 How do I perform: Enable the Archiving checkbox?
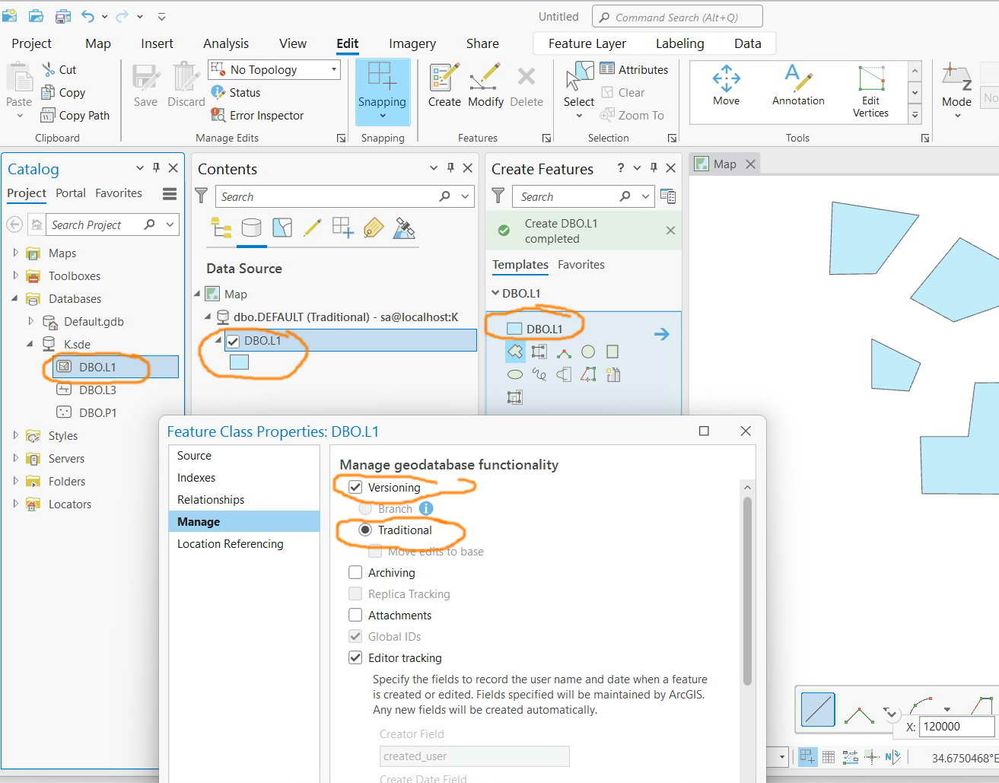(x=356, y=573)
